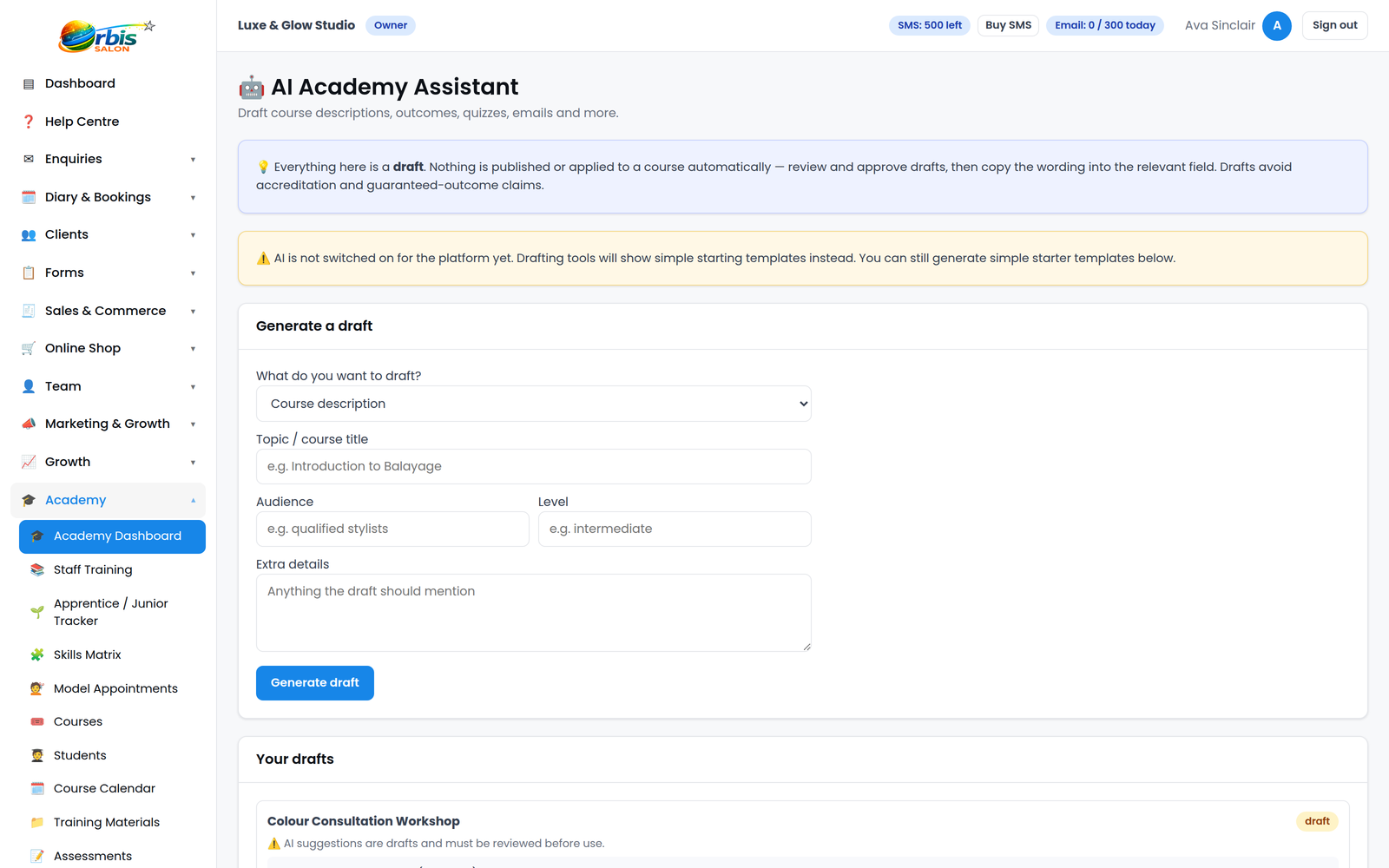Click the Assessments memo icon

click(37, 856)
